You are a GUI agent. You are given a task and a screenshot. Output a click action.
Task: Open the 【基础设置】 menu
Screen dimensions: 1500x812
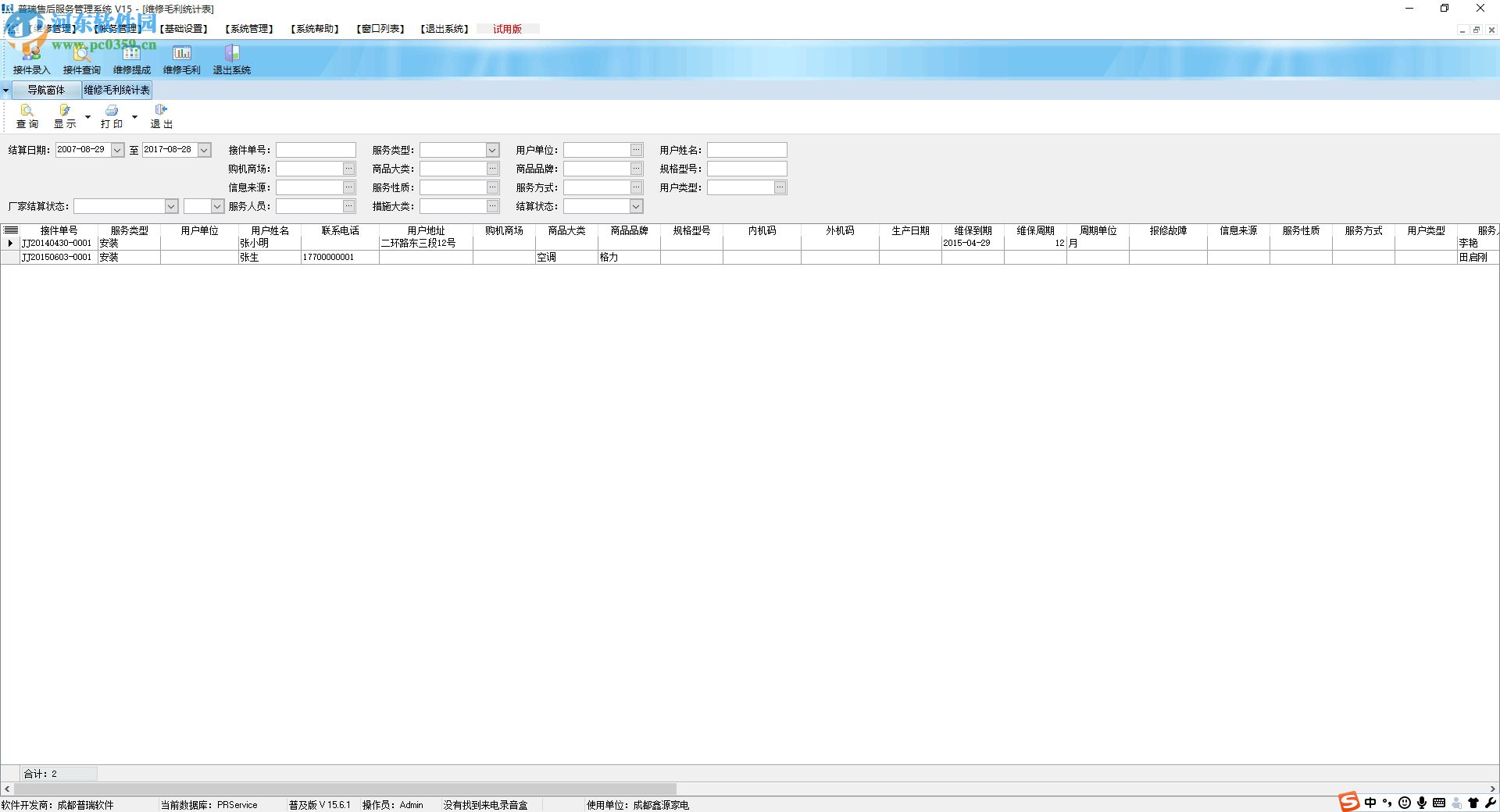coord(184,29)
